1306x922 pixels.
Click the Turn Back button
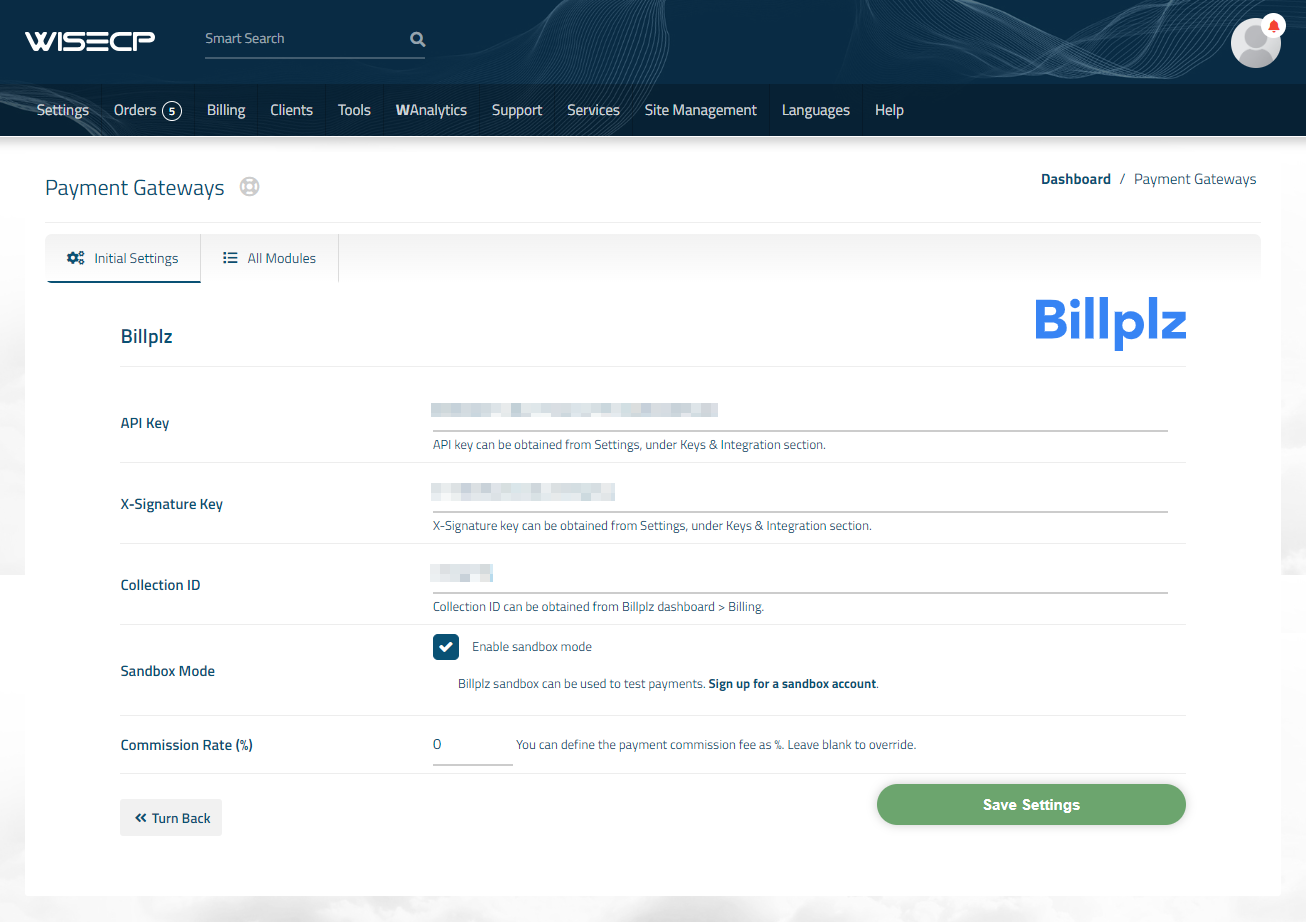point(171,818)
